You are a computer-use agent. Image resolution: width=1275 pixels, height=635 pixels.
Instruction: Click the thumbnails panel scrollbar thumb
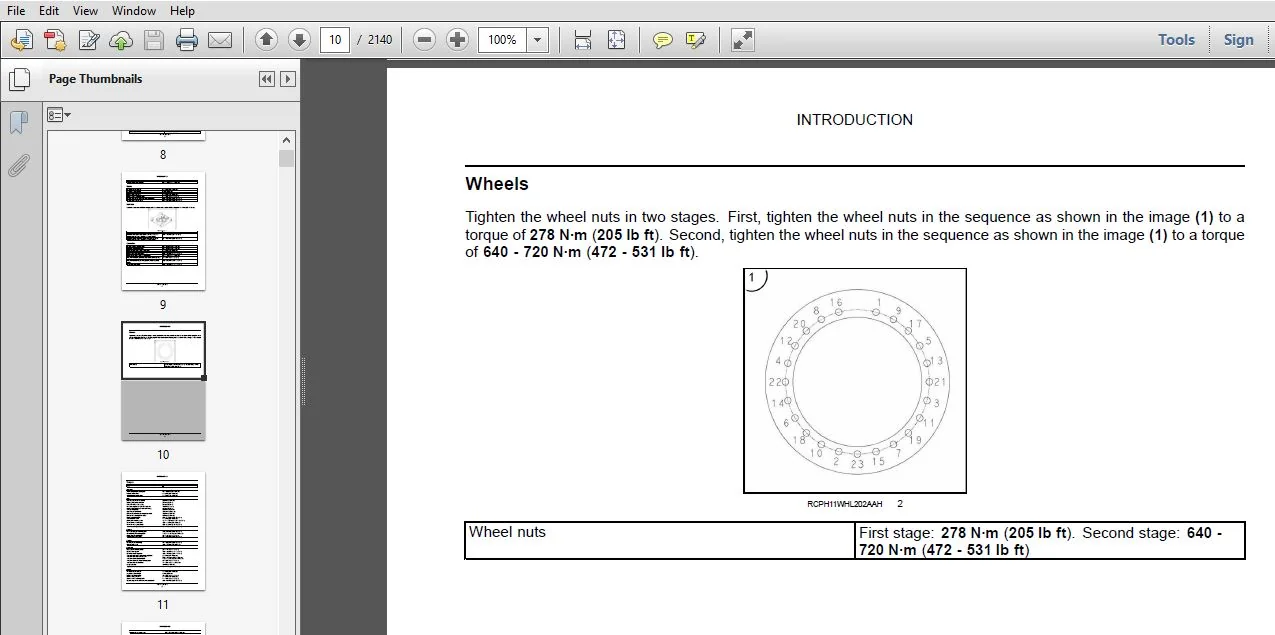coord(287,158)
